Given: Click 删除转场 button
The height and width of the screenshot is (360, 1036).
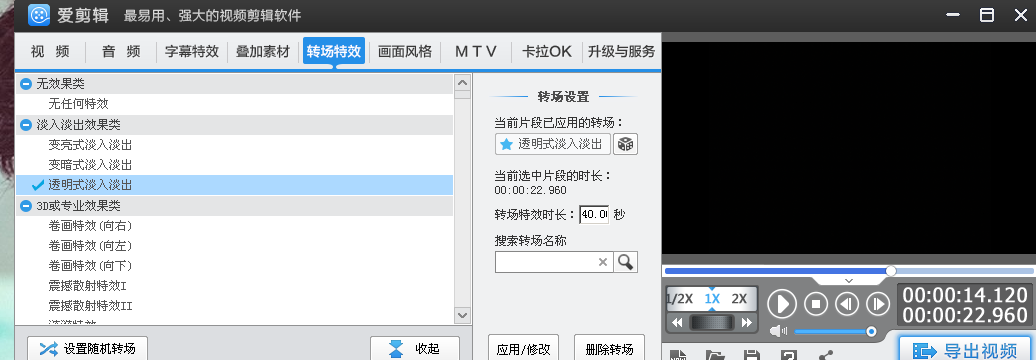Looking at the screenshot, I should (x=609, y=347).
